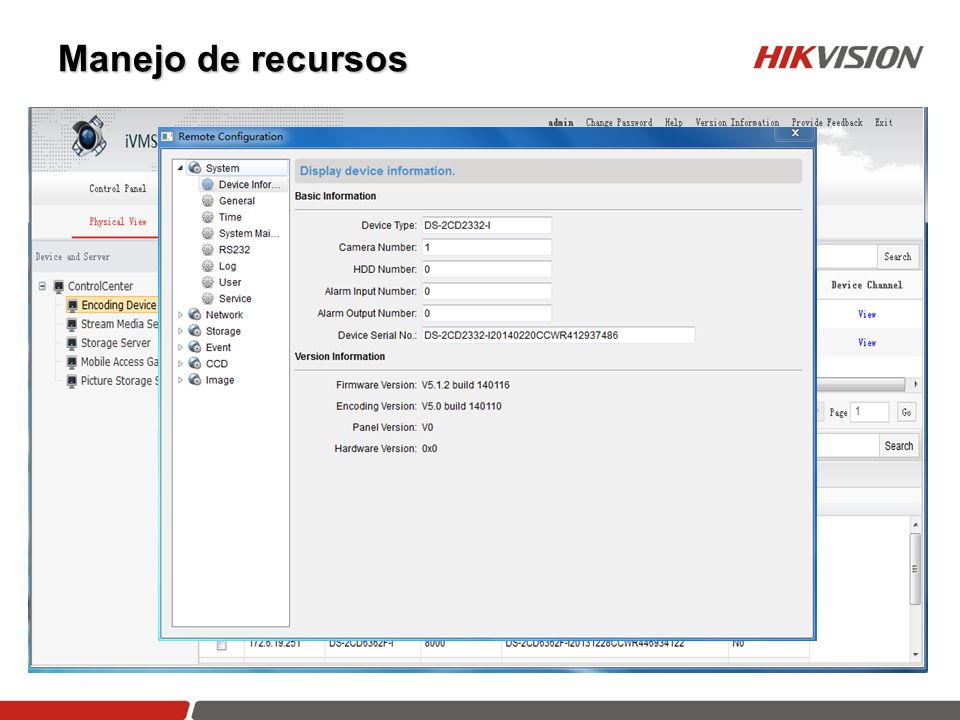Select System Mai... tree item

point(249,233)
